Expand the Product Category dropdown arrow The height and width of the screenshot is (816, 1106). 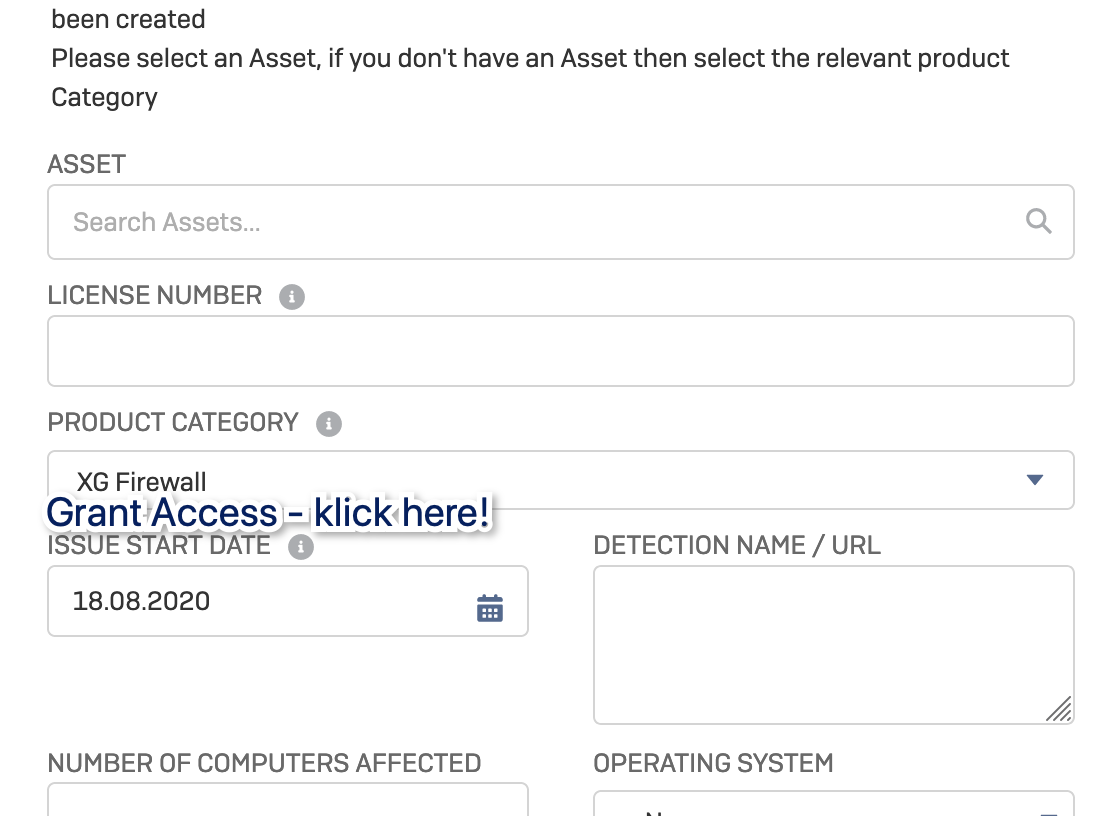[x=1035, y=480]
